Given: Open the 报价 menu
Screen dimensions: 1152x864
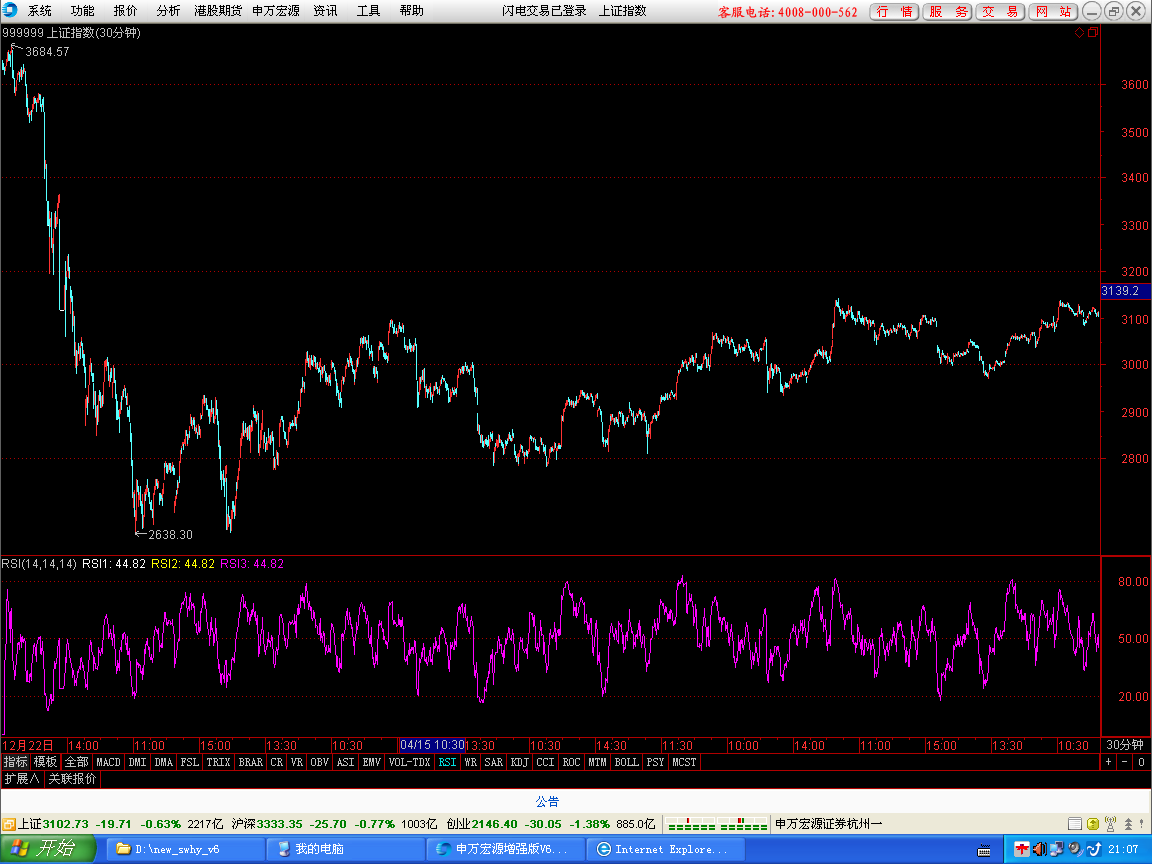Looking at the screenshot, I should pos(125,11).
